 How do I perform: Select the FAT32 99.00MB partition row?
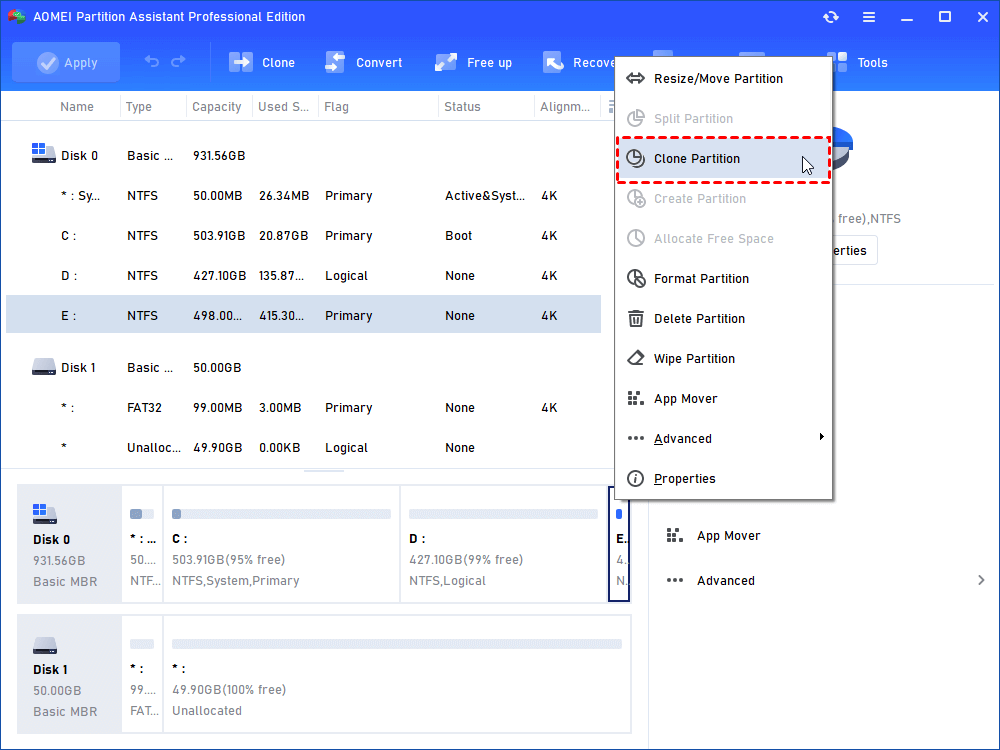coord(304,408)
